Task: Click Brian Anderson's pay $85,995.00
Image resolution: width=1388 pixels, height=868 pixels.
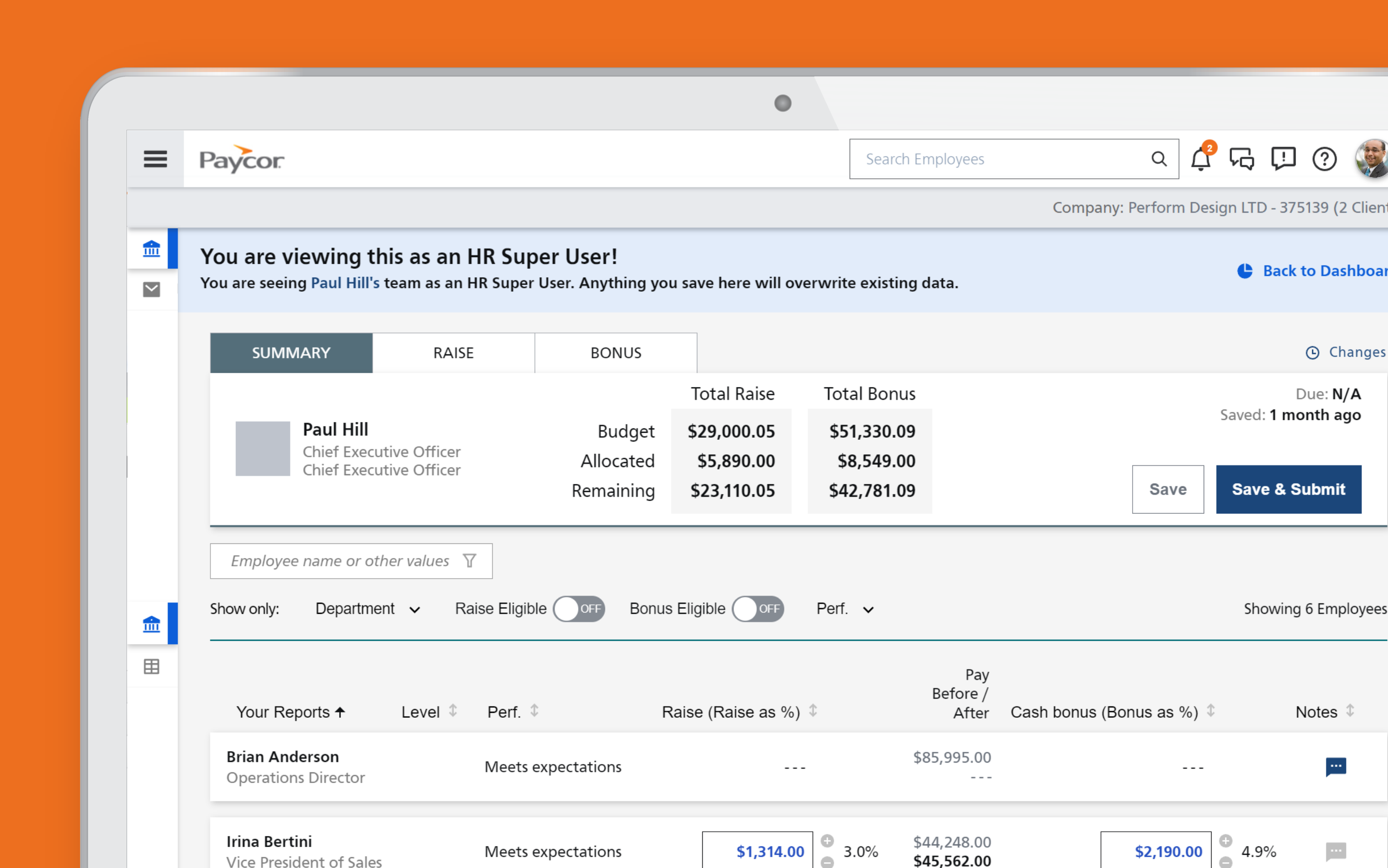Action: pos(952,757)
